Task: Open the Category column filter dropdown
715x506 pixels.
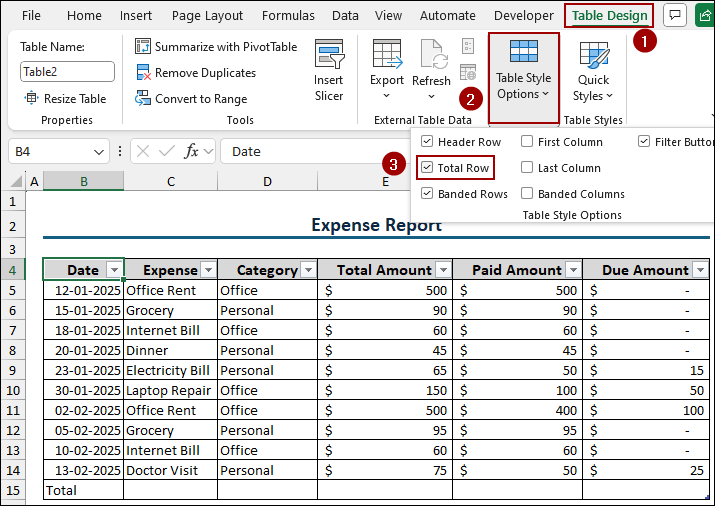Action: click(307, 270)
